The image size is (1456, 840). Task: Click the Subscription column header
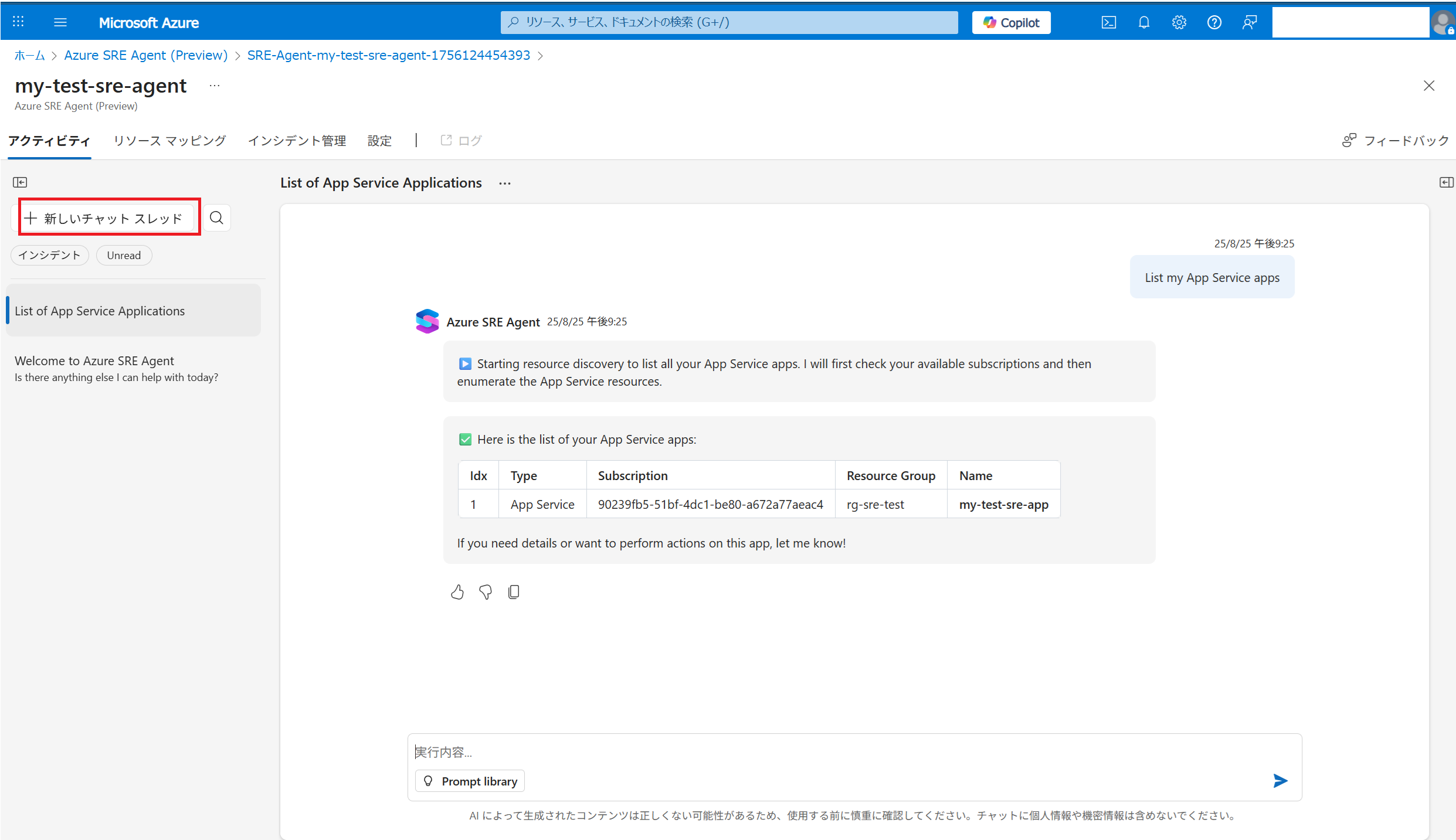[x=710, y=475]
